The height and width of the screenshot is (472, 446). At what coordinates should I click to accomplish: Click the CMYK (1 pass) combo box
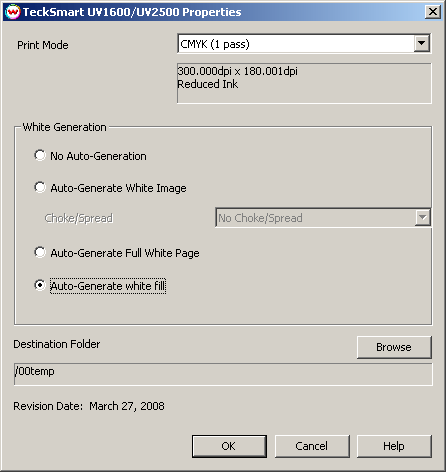coord(304,44)
